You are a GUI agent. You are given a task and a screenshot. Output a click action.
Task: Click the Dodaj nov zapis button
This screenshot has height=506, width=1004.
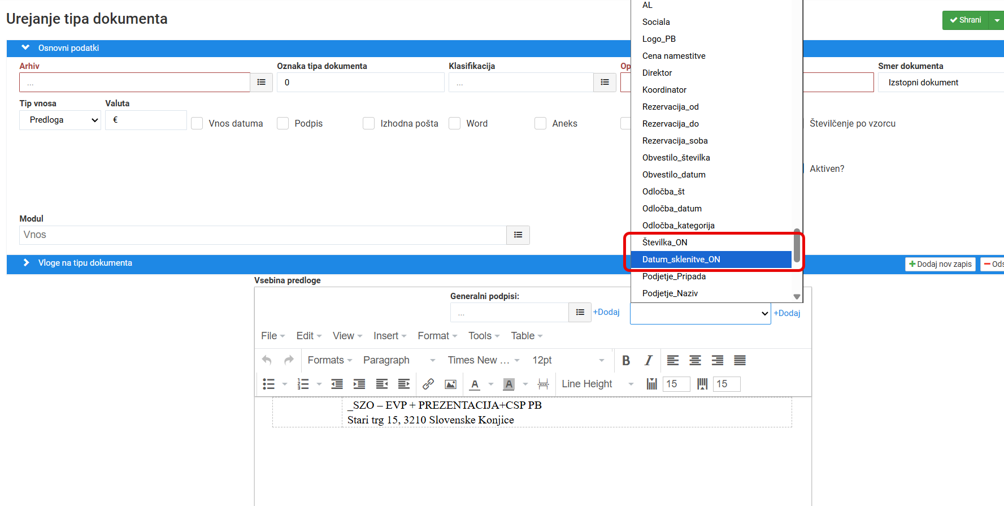click(940, 264)
